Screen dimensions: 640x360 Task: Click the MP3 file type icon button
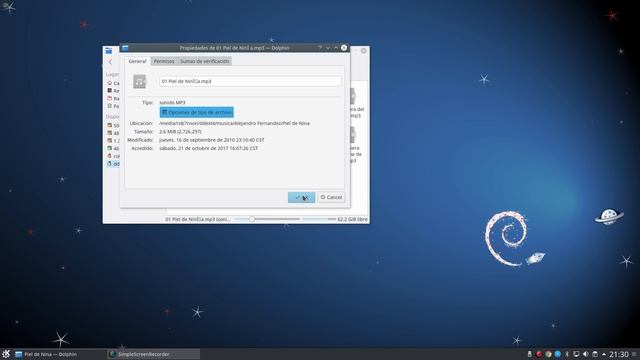140,81
